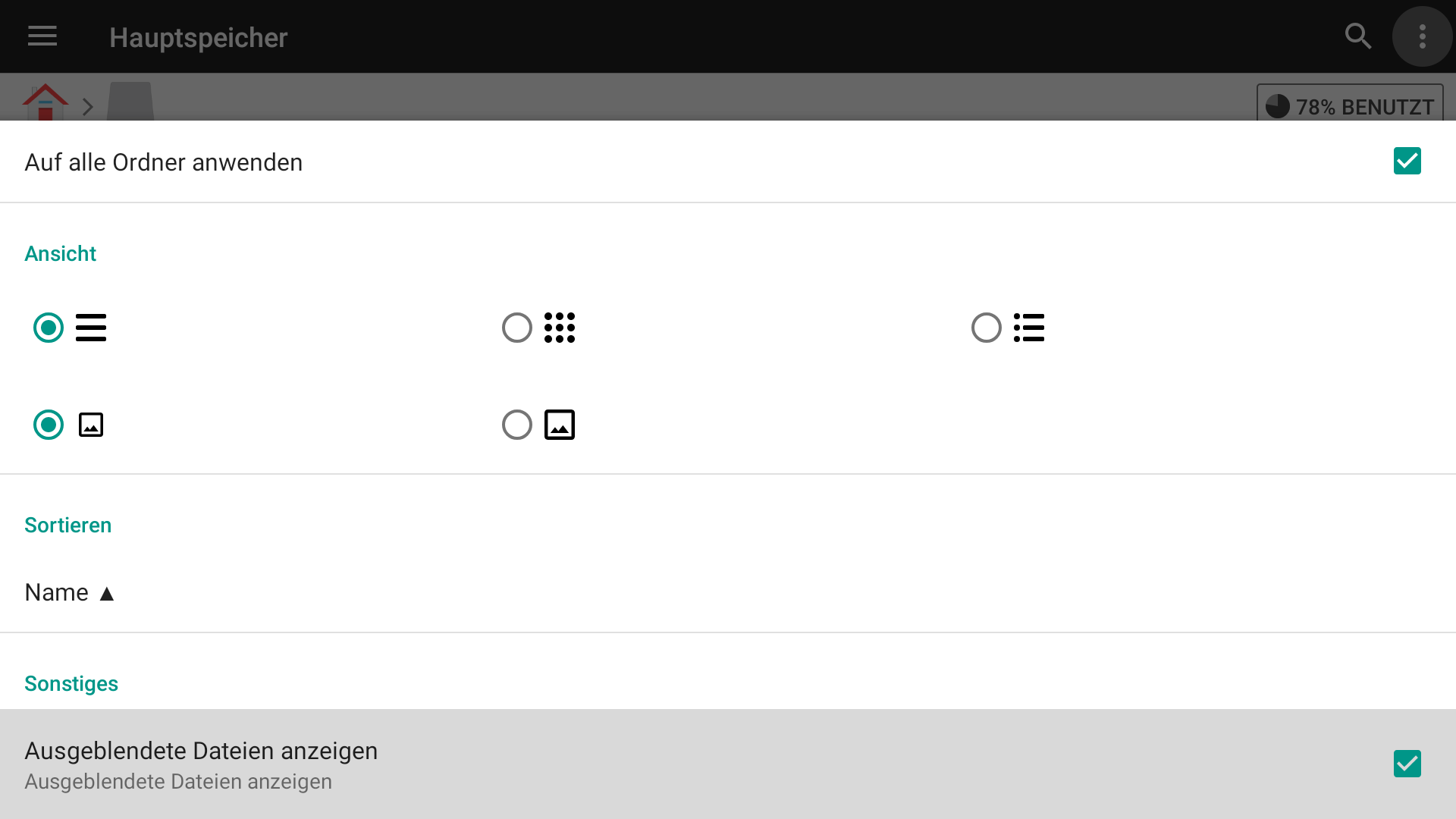Choose the grid view icon
This screenshot has height=819, width=1456.
click(x=560, y=328)
